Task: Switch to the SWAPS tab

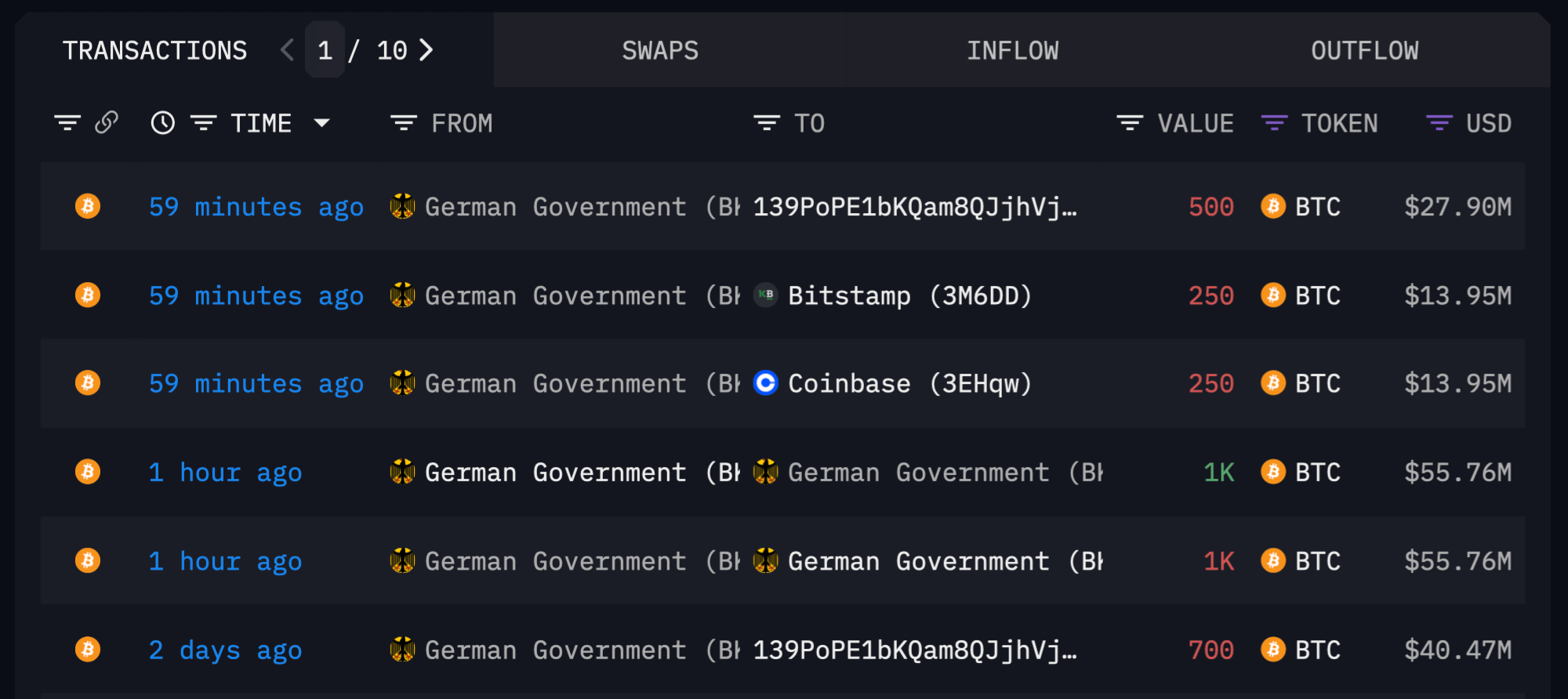Action: (660, 50)
